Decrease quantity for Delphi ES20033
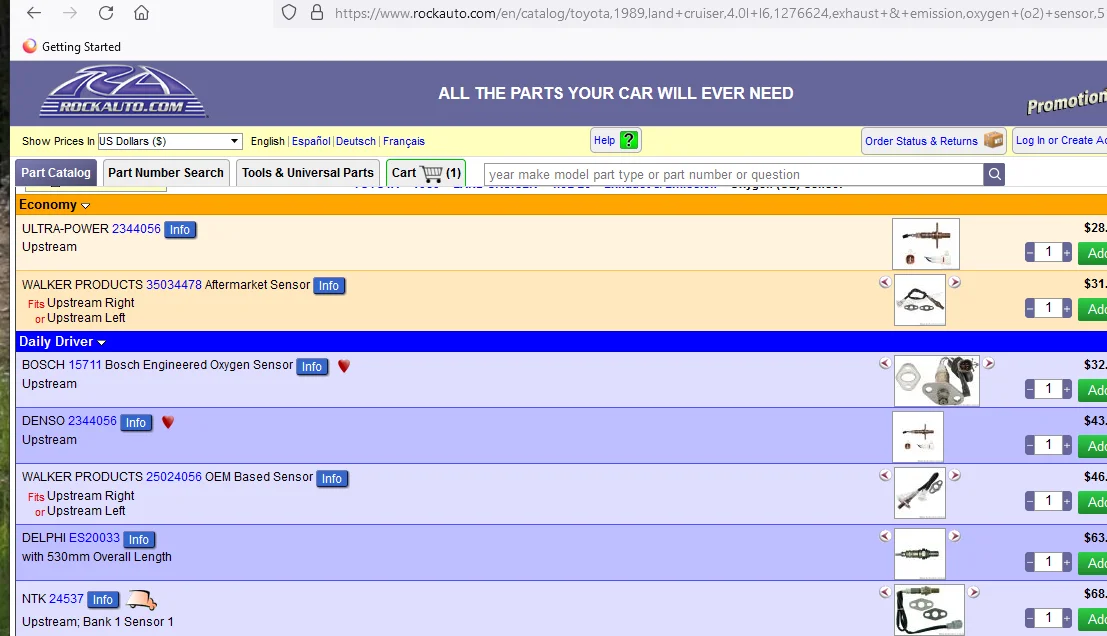 1030,562
